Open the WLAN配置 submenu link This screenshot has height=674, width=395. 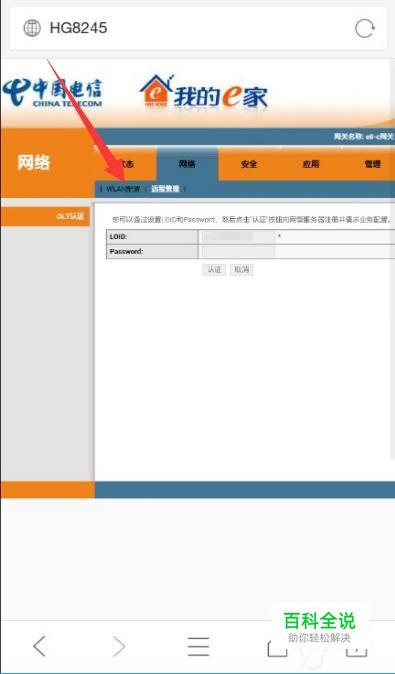click(x=123, y=189)
